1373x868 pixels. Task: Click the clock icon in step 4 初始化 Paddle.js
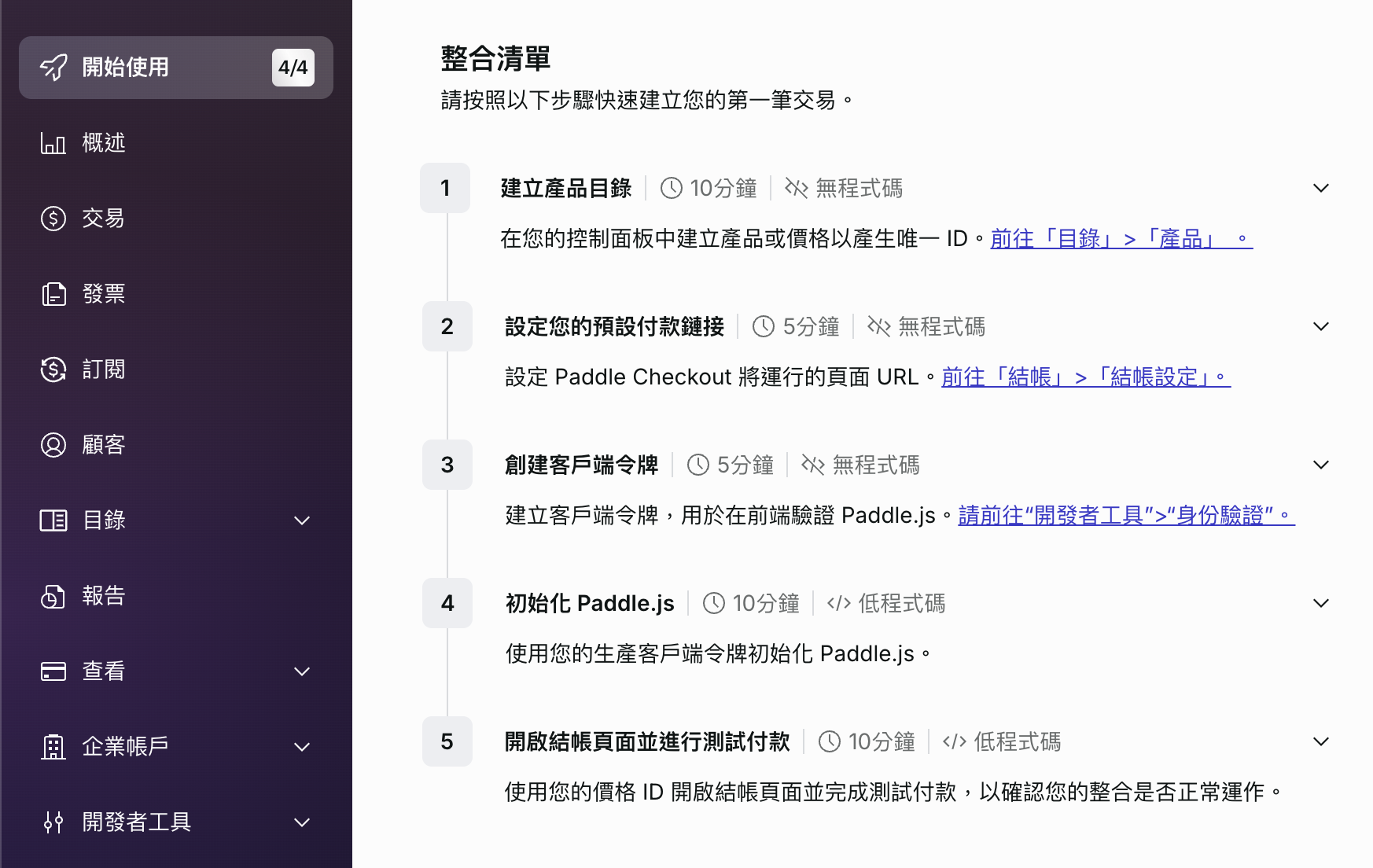point(714,603)
